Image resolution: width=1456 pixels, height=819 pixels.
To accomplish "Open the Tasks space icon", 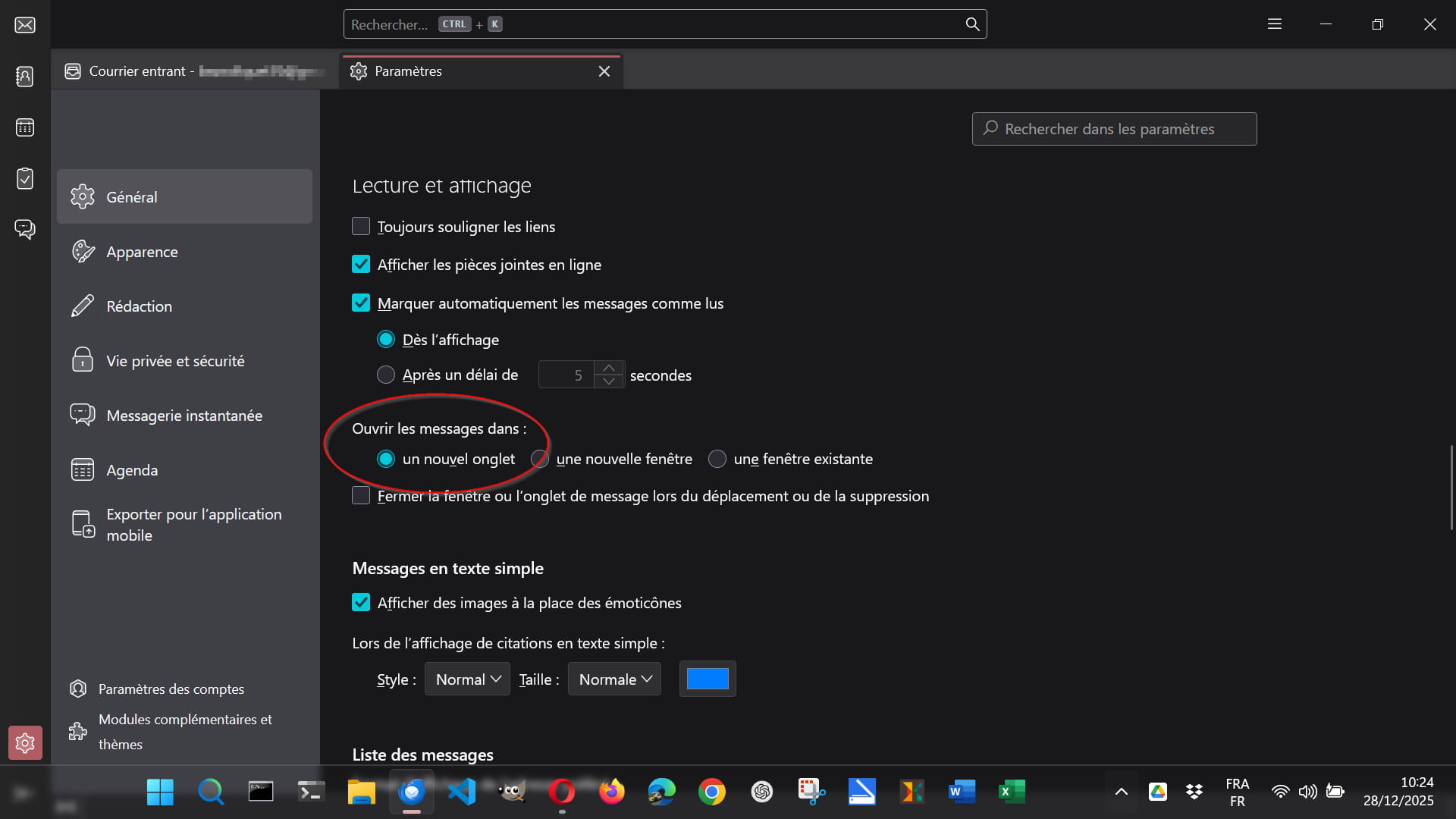I will point(25,178).
